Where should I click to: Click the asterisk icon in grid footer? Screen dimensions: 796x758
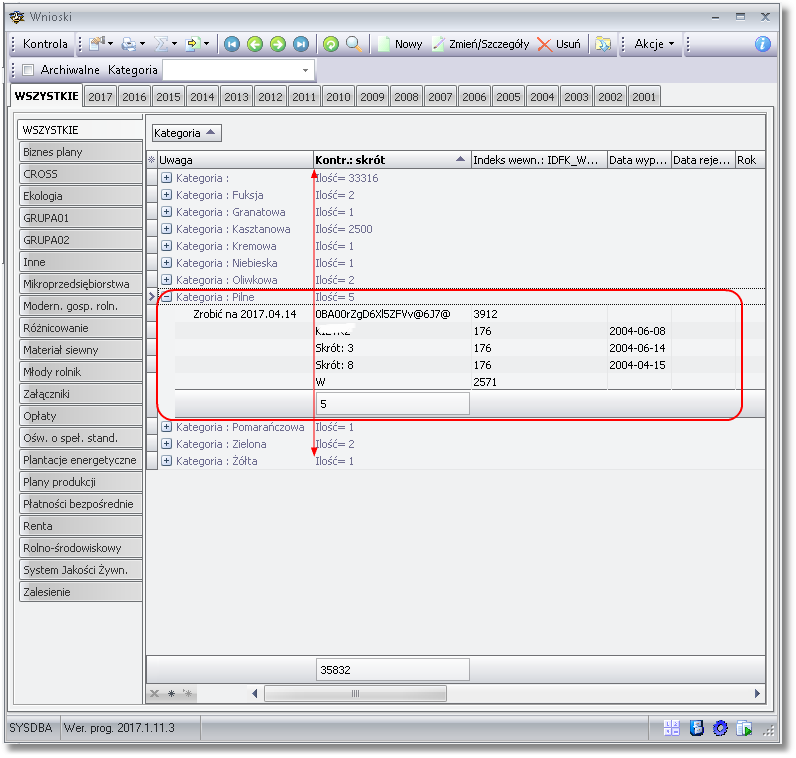click(172, 693)
